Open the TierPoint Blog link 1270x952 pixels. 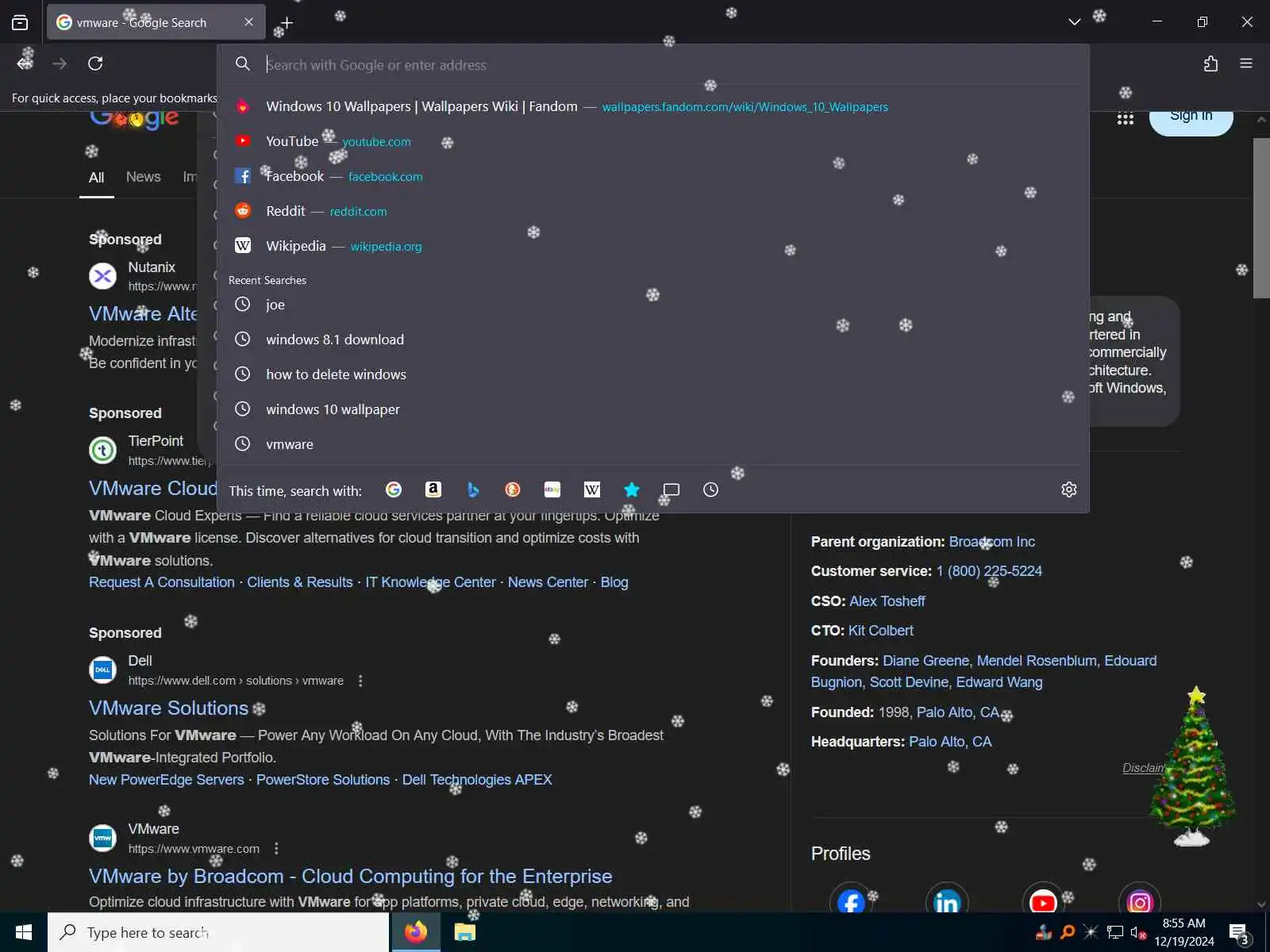click(x=614, y=582)
